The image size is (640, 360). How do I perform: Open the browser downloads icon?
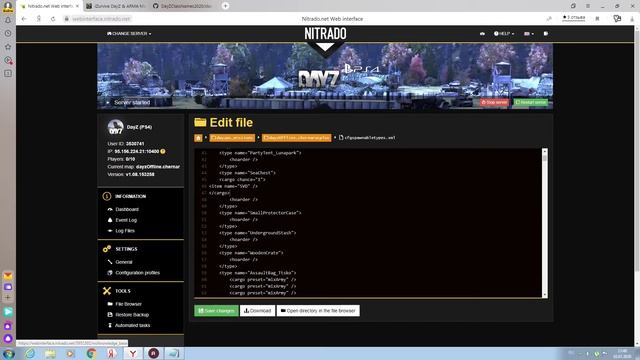click(x=632, y=19)
